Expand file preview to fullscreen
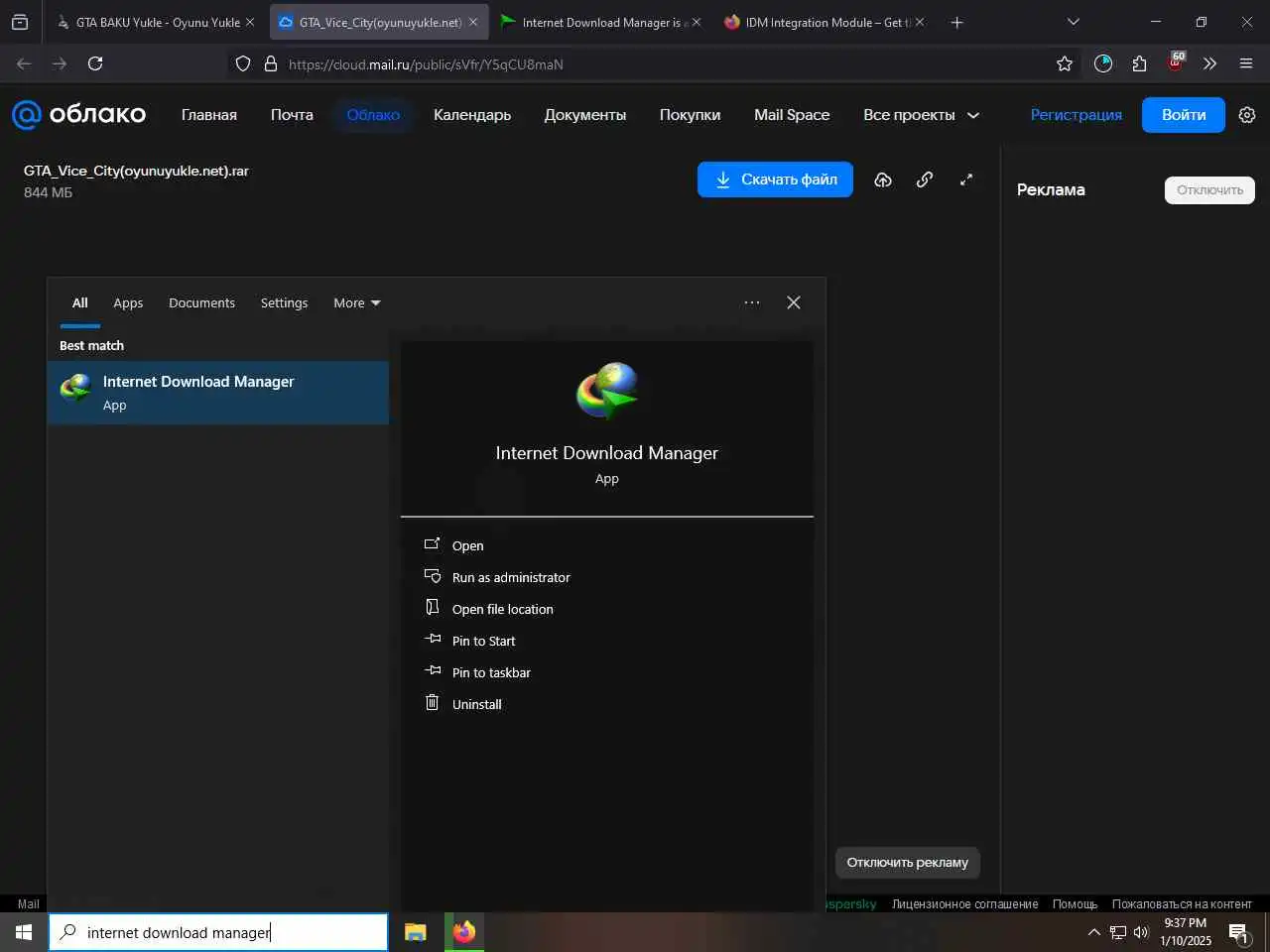Screen dimensions: 1270x952 [x=966, y=179]
